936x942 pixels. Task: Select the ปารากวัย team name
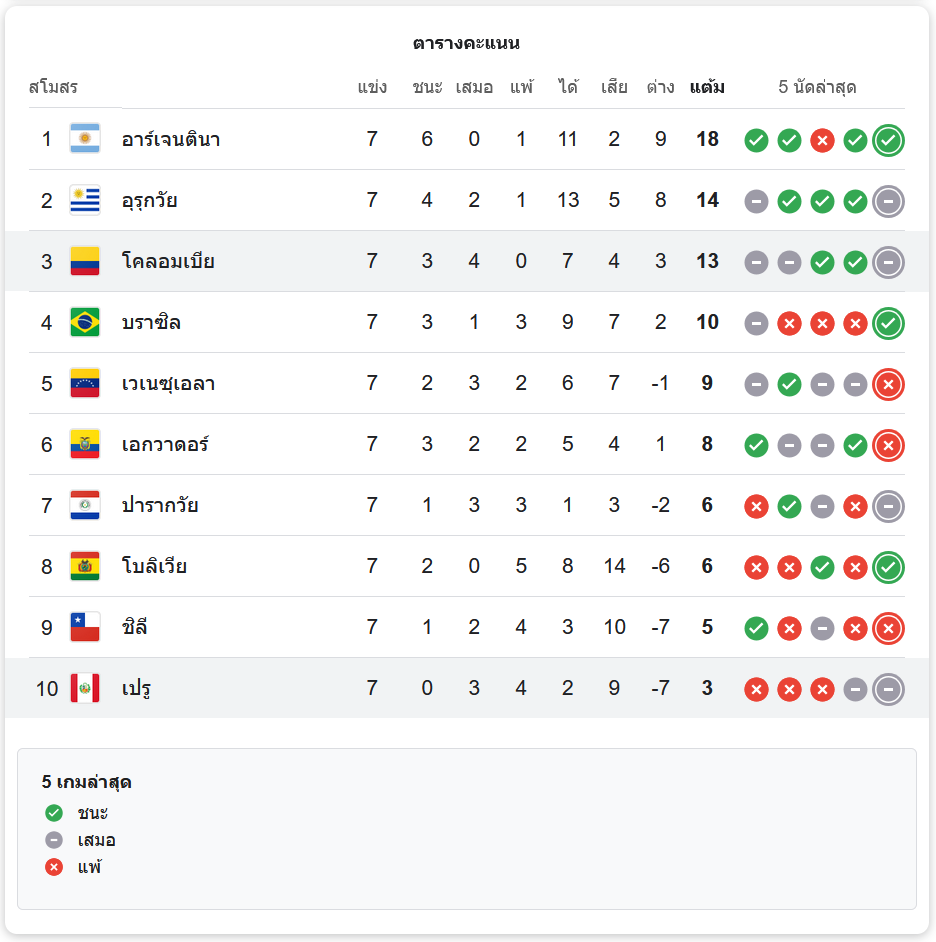tap(160, 505)
